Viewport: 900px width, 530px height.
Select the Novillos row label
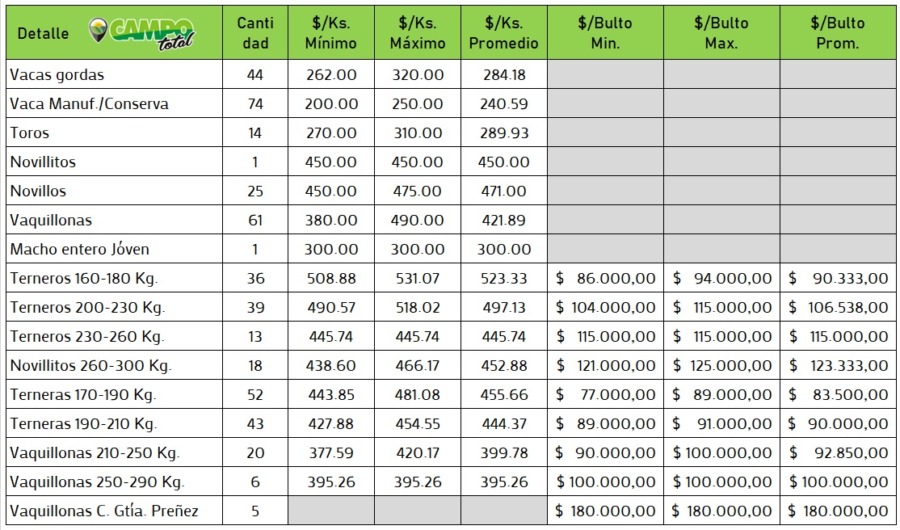click(x=37, y=191)
